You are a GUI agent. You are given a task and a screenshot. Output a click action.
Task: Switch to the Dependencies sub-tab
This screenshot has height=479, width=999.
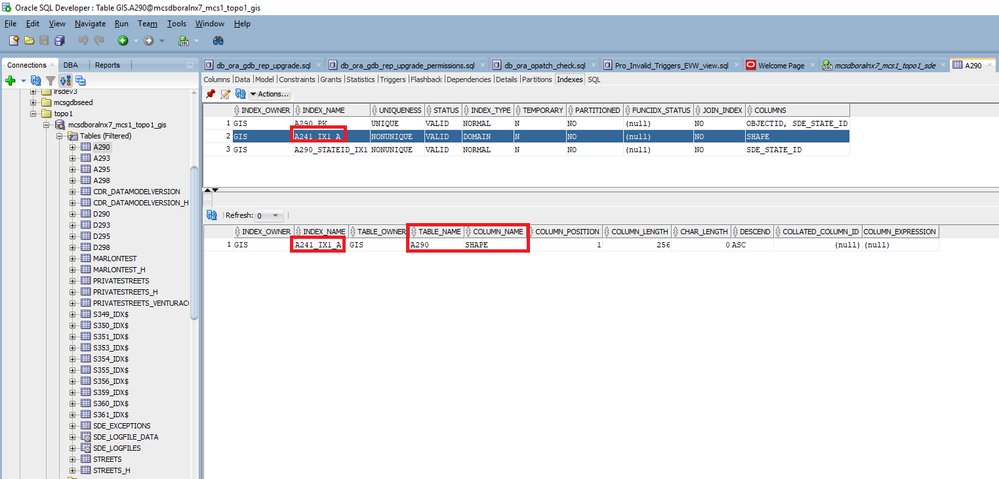[468, 80]
